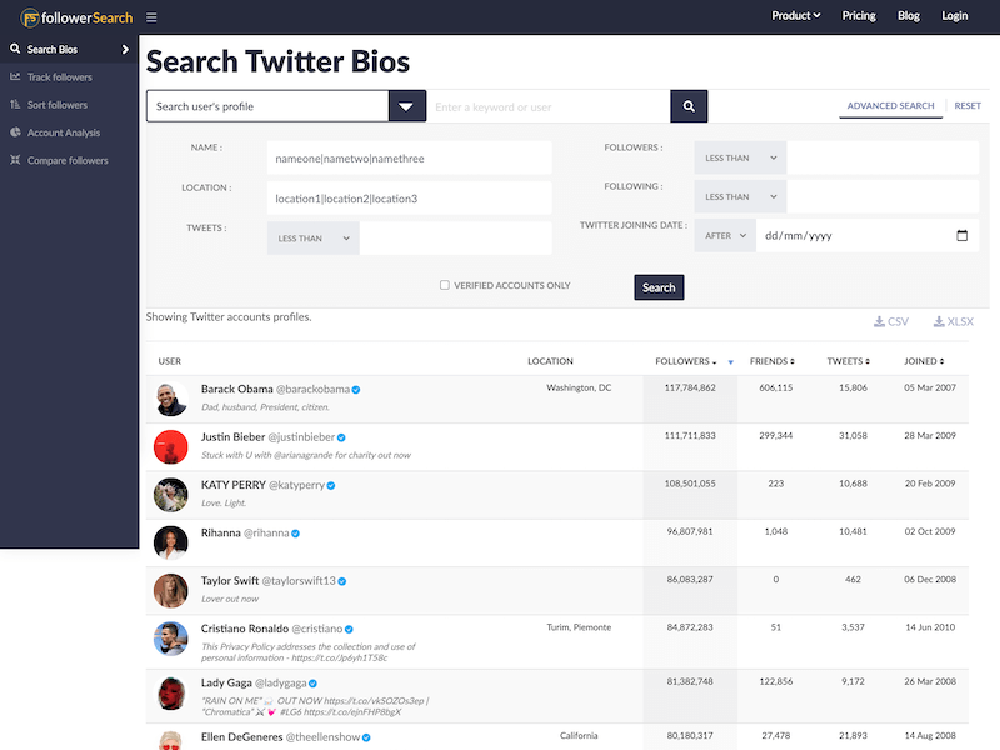Open Cristiano Ronaldo's avatar
The width and height of the screenshot is (1000, 750).
171,638
